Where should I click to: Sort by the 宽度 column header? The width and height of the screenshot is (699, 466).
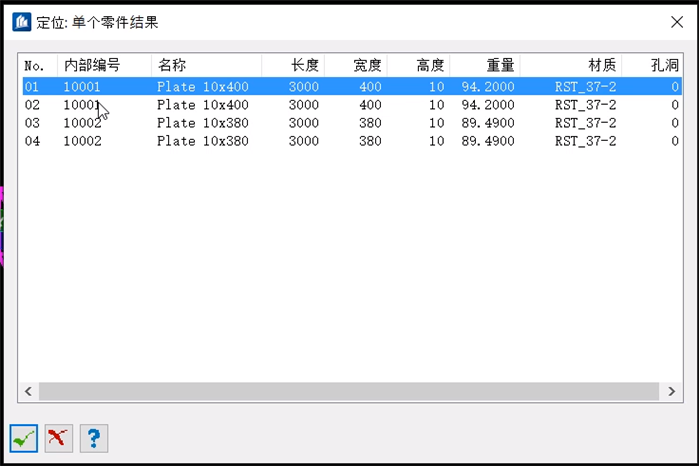[x=367, y=66]
